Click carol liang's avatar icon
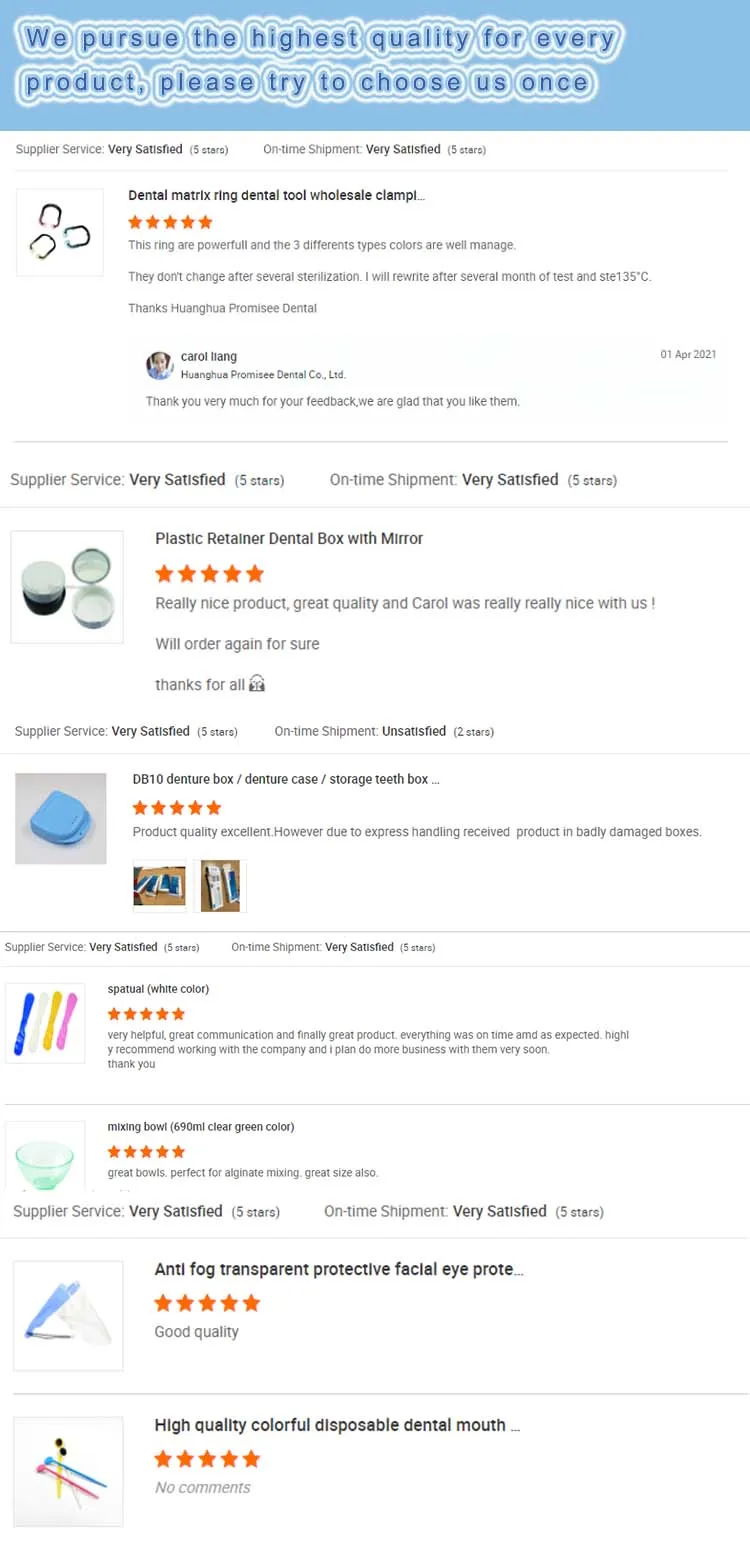The width and height of the screenshot is (750, 1543). 159,366
